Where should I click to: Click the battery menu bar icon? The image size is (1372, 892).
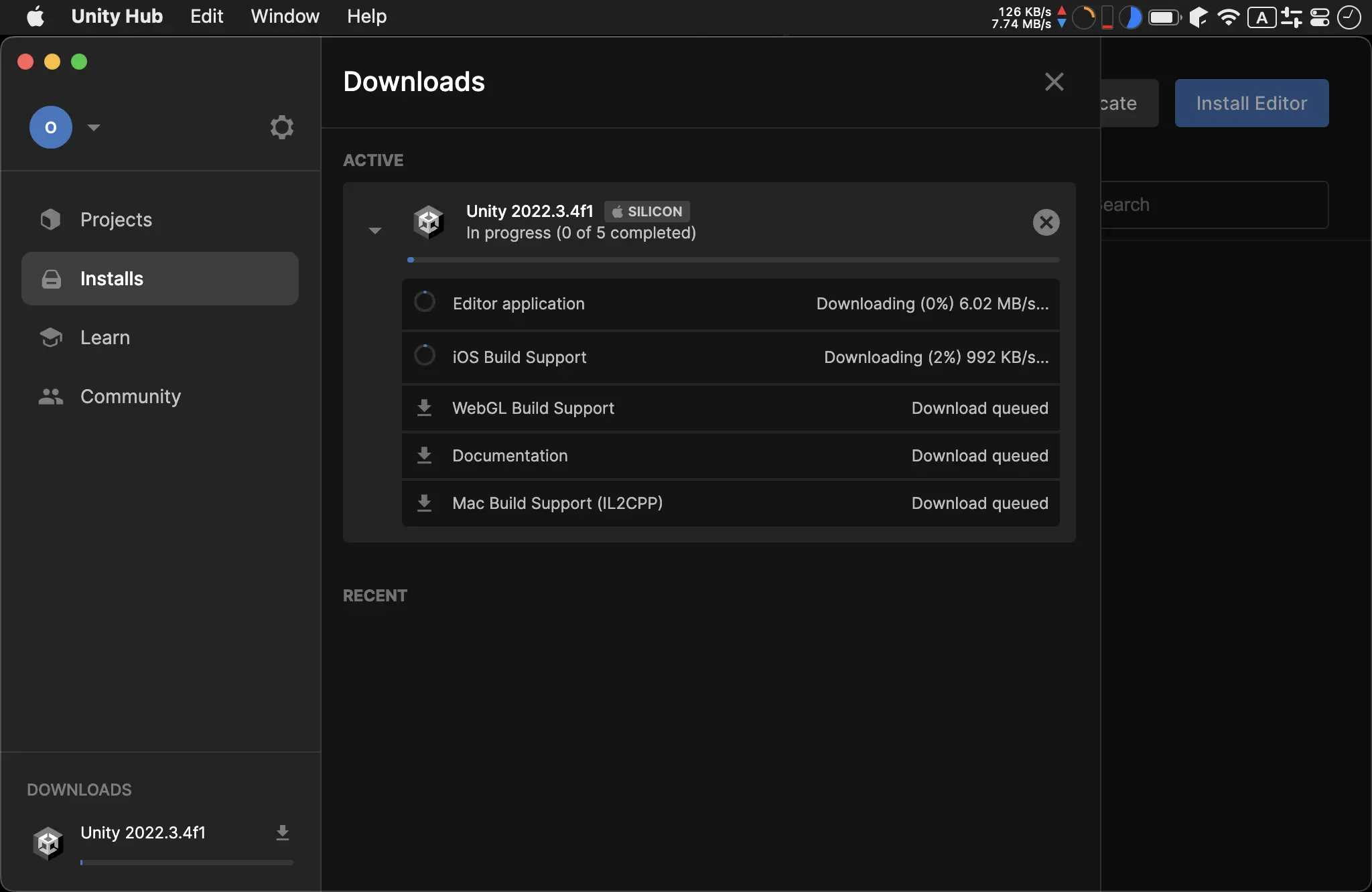[1166, 17]
